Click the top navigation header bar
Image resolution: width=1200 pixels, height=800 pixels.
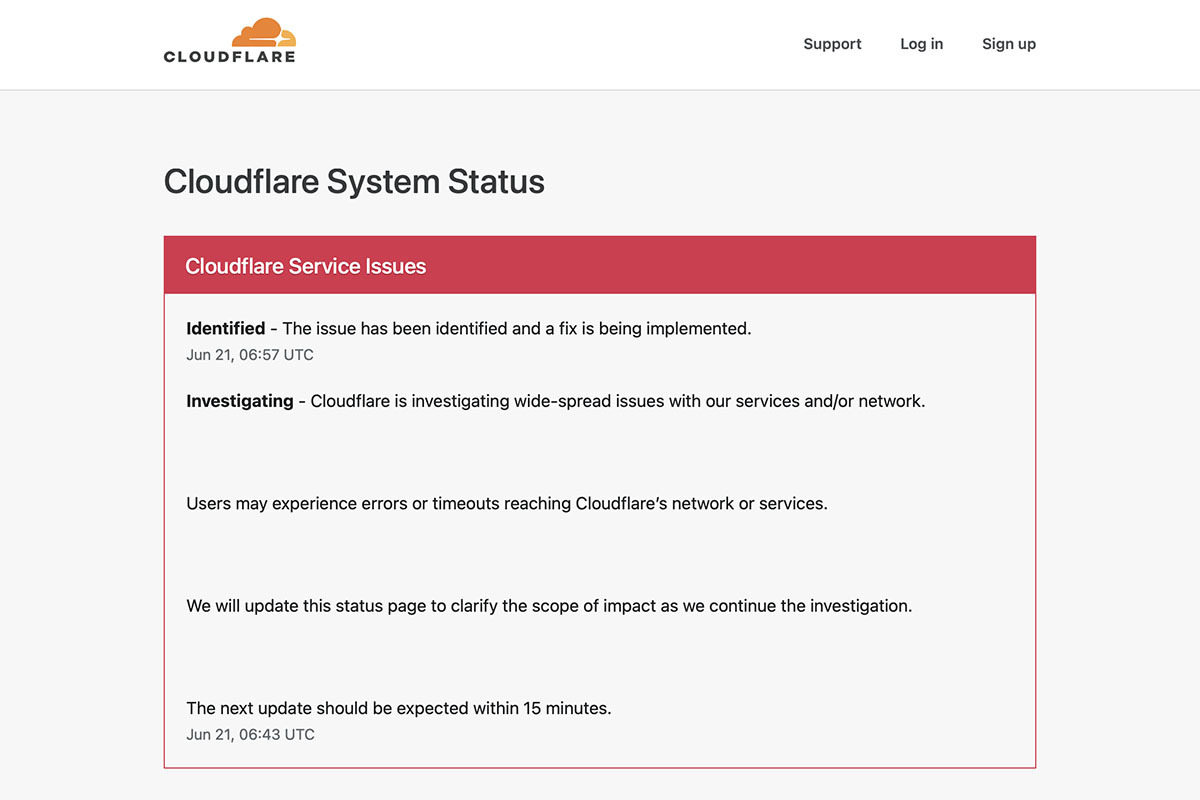[x=600, y=45]
